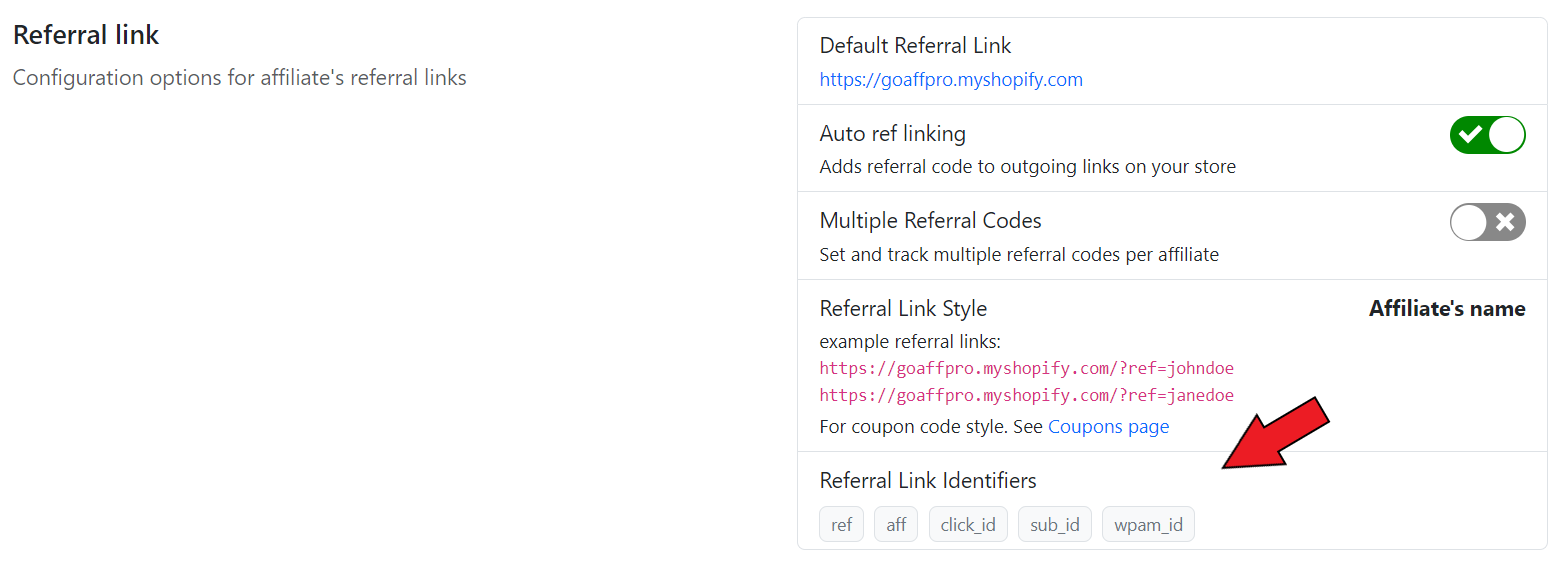Click the johndoe example referral link

[1026, 368]
